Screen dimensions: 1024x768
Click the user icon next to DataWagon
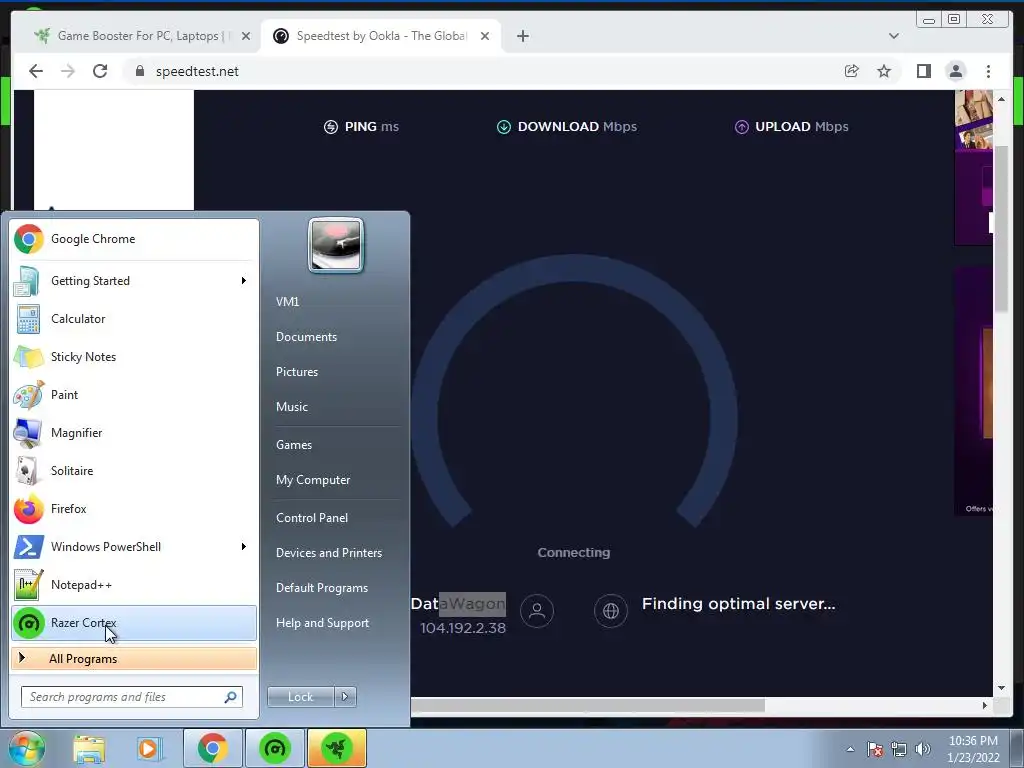point(537,611)
